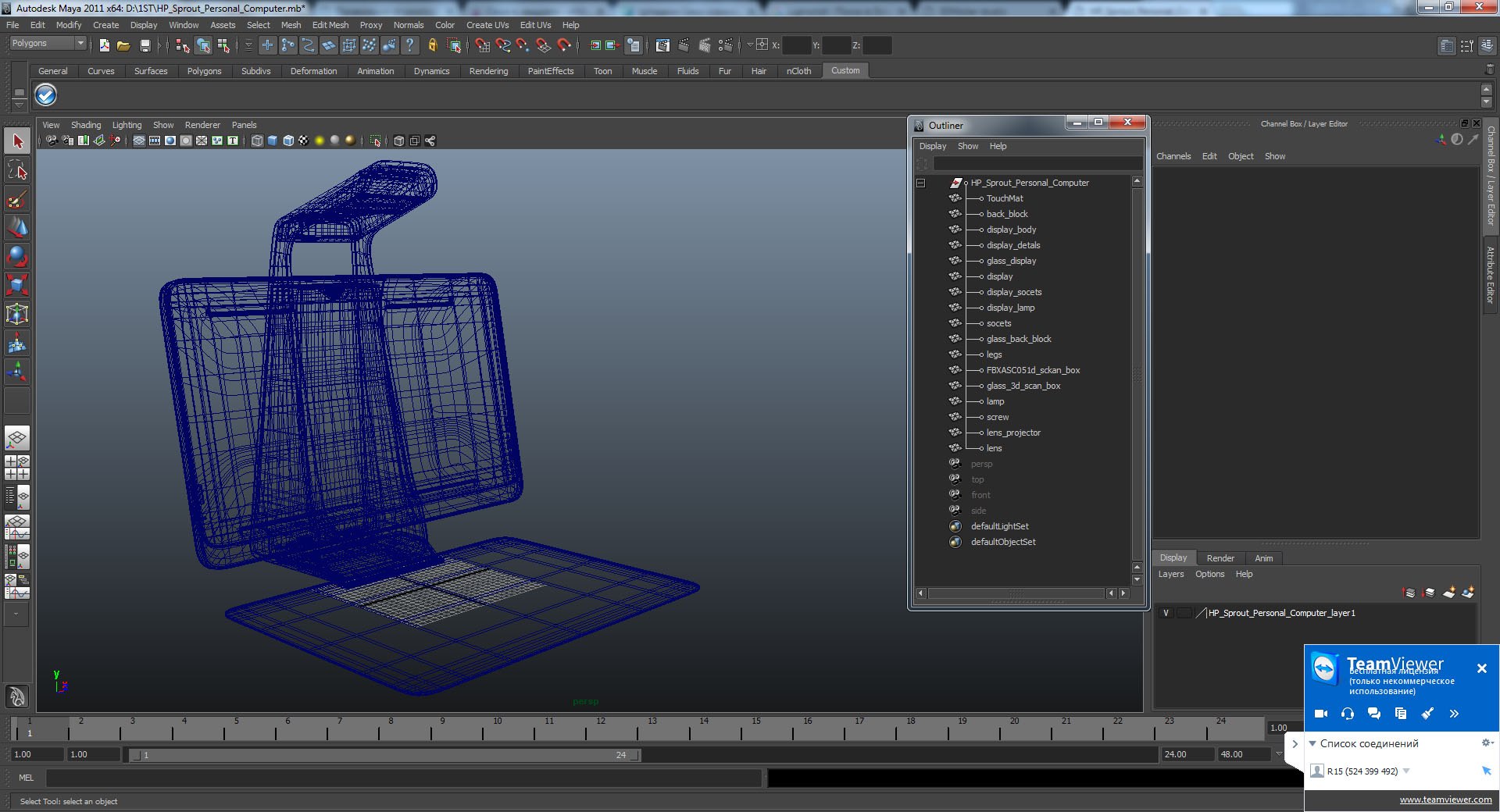1500x812 pixels.
Task: Pick the Scale tool in the toolbox
Action: point(17,285)
